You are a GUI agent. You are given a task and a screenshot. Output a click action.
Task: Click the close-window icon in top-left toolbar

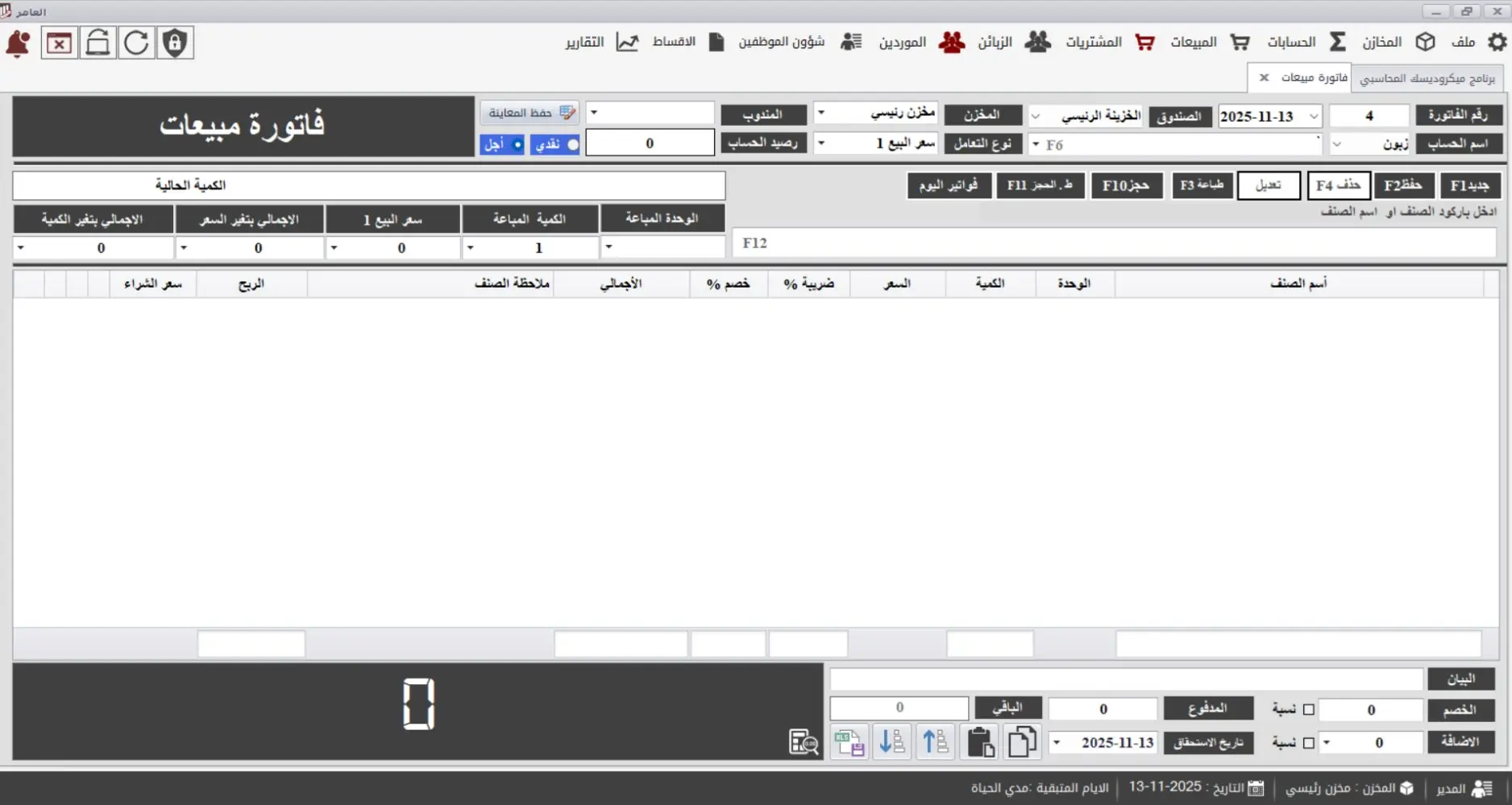click(58, 43)
